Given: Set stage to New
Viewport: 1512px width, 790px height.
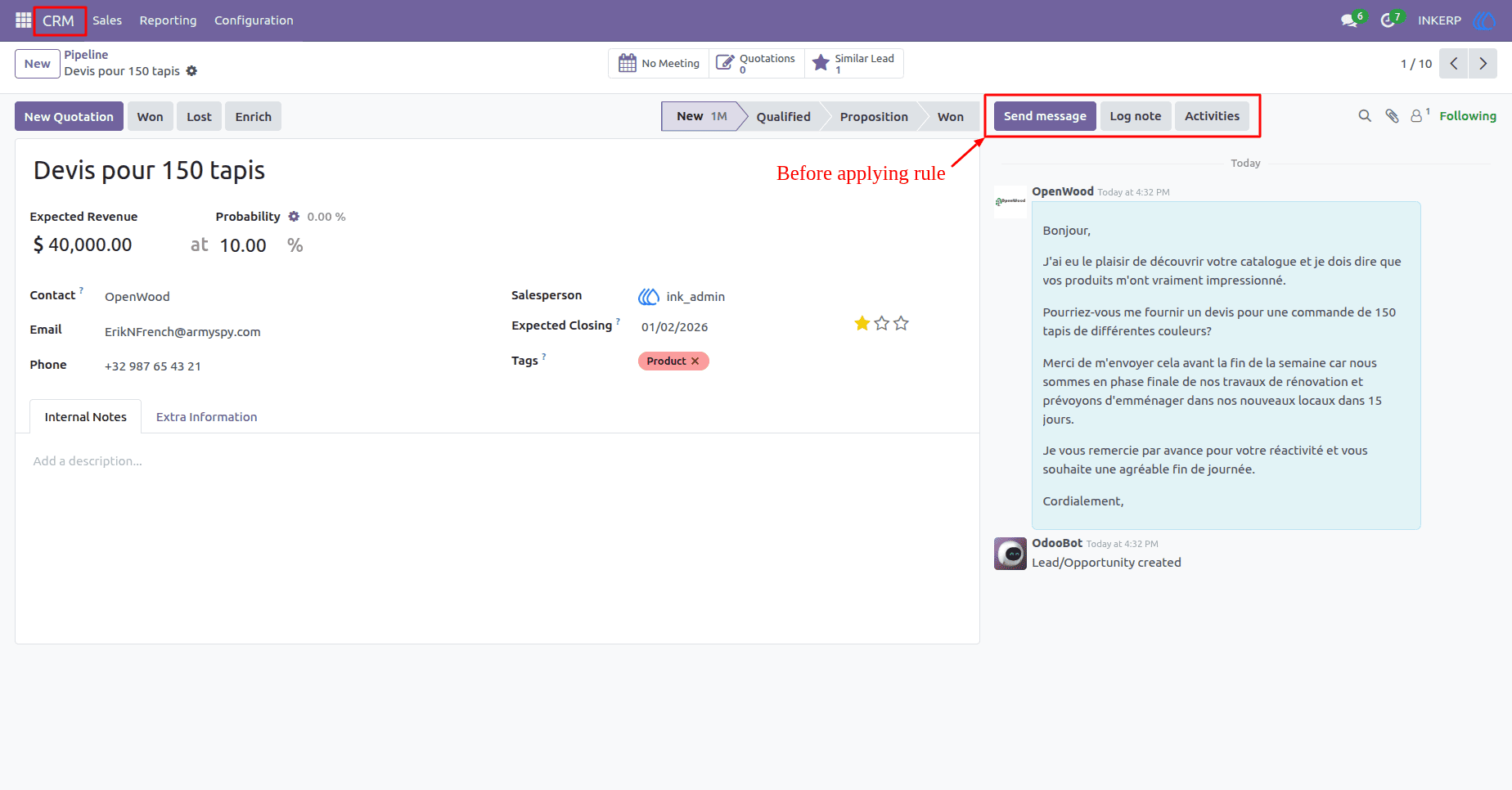Looking at the screenshot, I should [701, 116].
